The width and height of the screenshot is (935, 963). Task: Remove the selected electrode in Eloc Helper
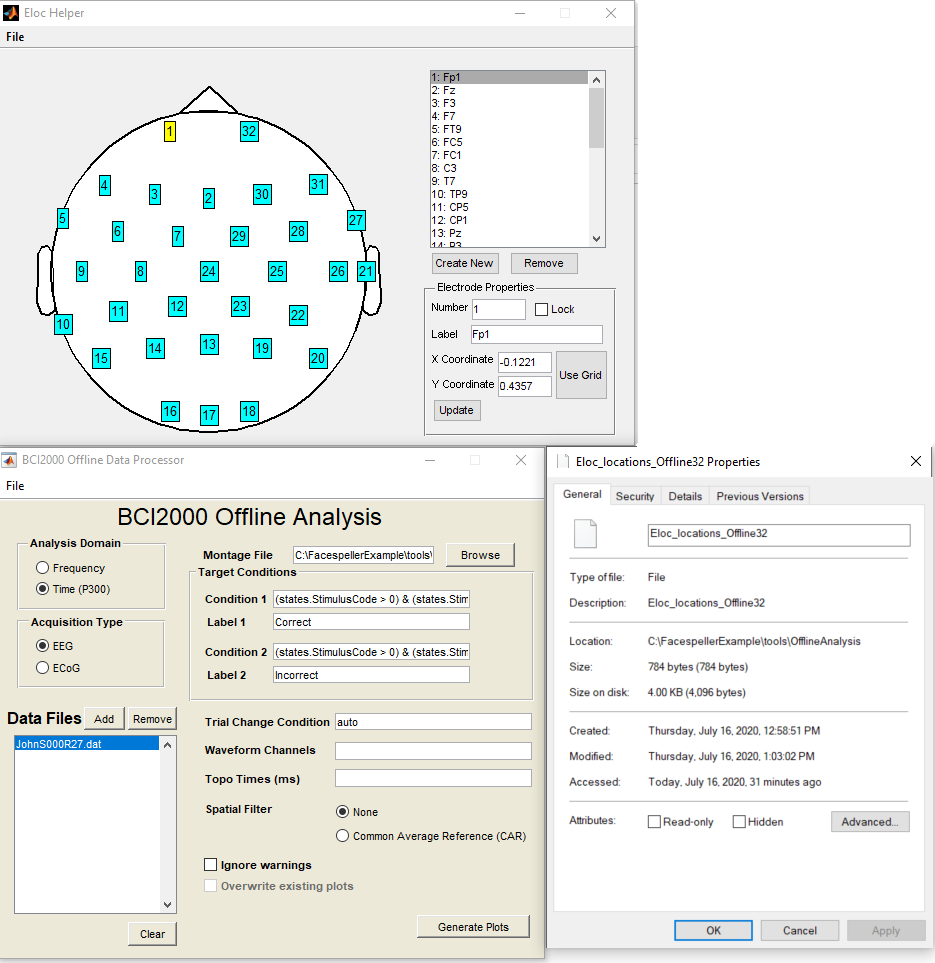[x=544, y=263]
